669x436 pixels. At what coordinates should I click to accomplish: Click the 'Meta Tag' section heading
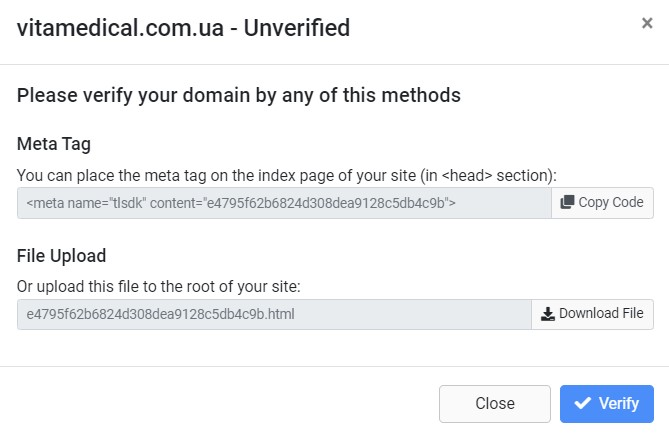coord(54,144)
